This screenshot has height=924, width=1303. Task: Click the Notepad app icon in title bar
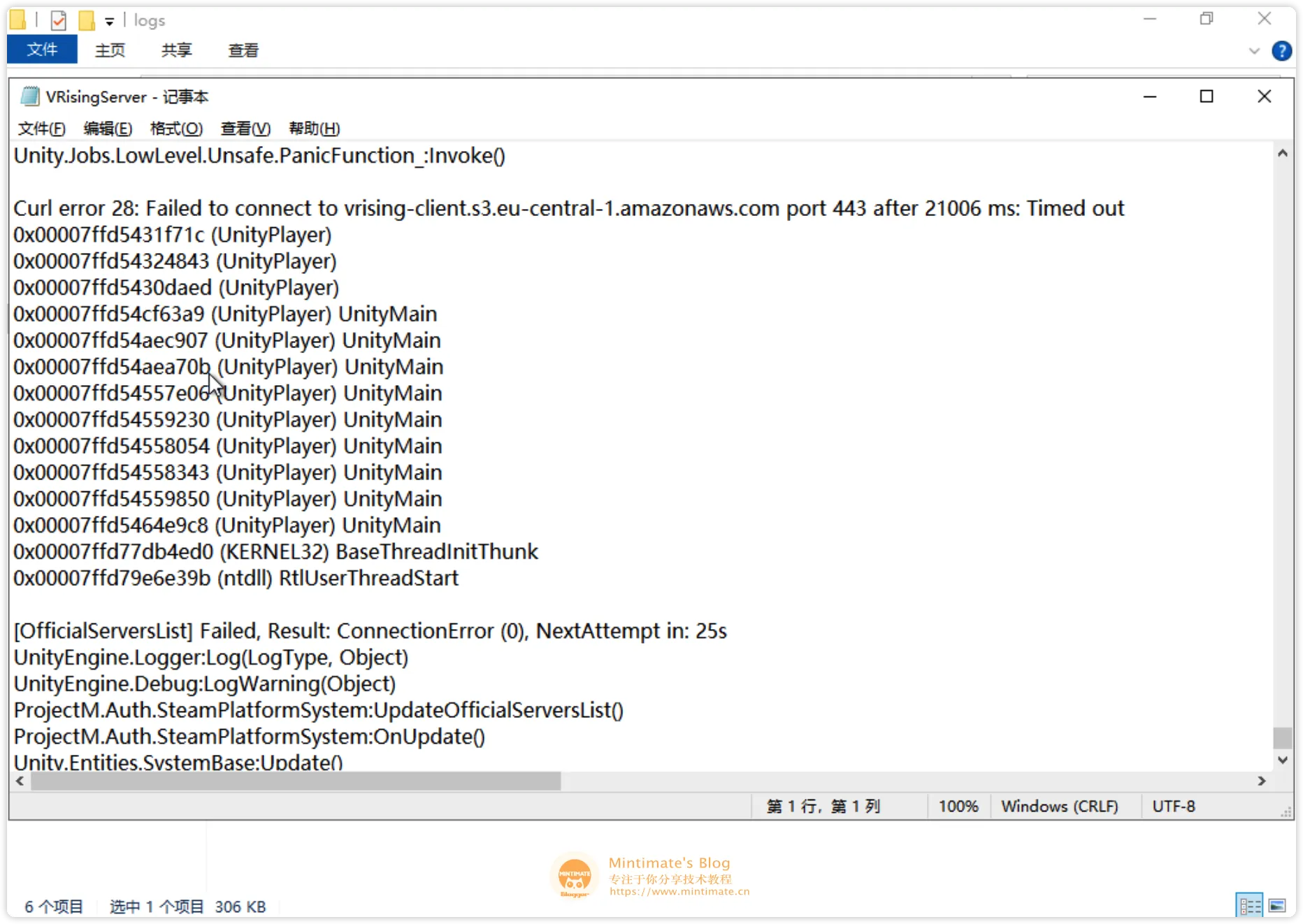point(29,96)
